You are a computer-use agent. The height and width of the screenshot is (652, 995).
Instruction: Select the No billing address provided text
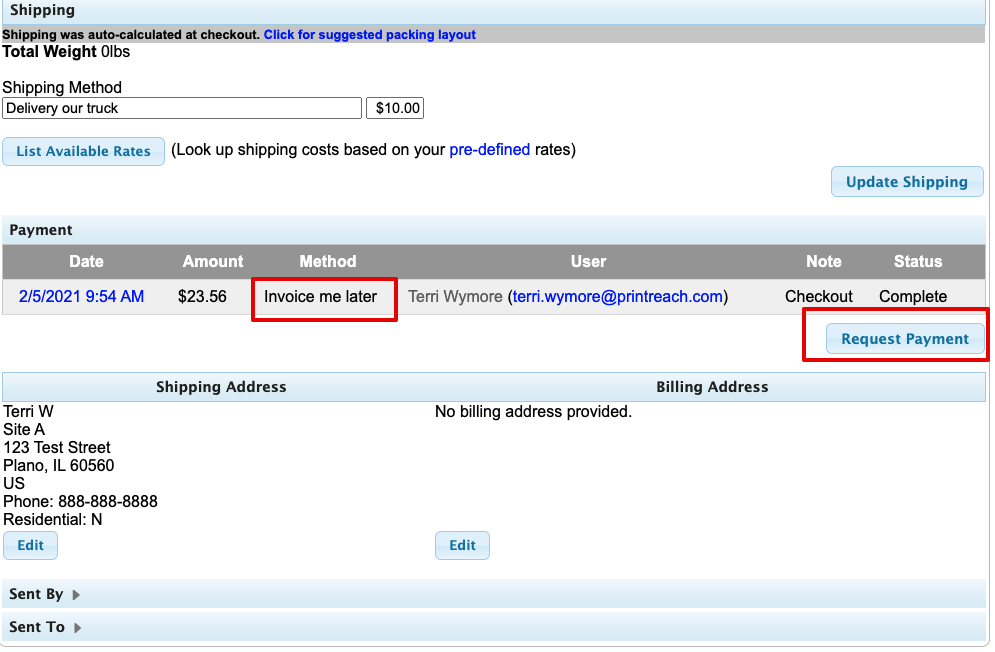point(533,411)
